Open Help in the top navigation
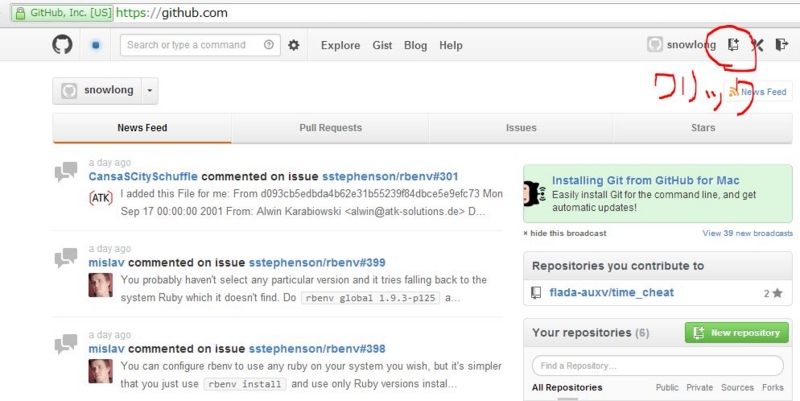800x401 pixels. click(x=451, y=45)
